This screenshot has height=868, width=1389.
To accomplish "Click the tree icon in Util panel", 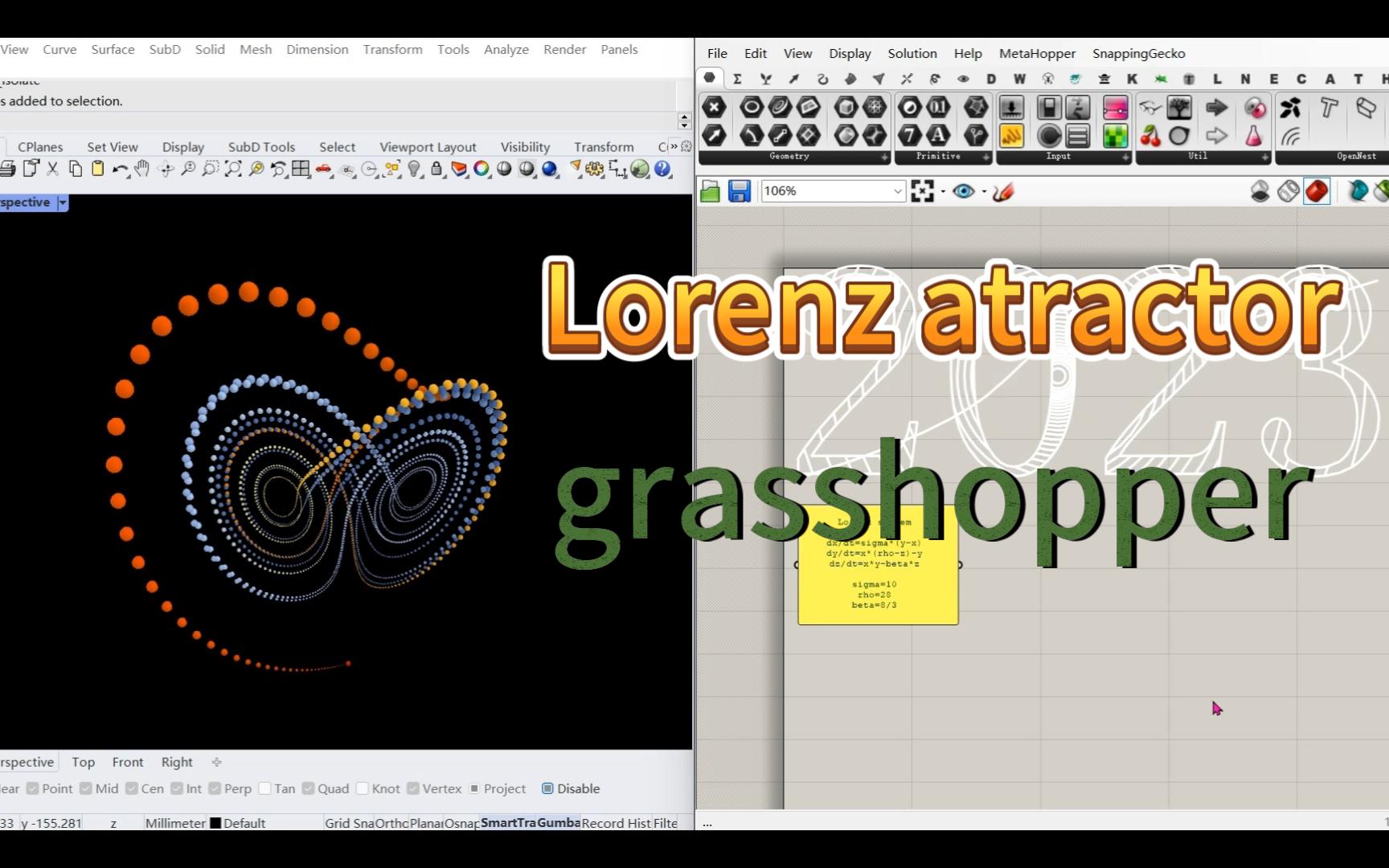I will (1179, 108).
